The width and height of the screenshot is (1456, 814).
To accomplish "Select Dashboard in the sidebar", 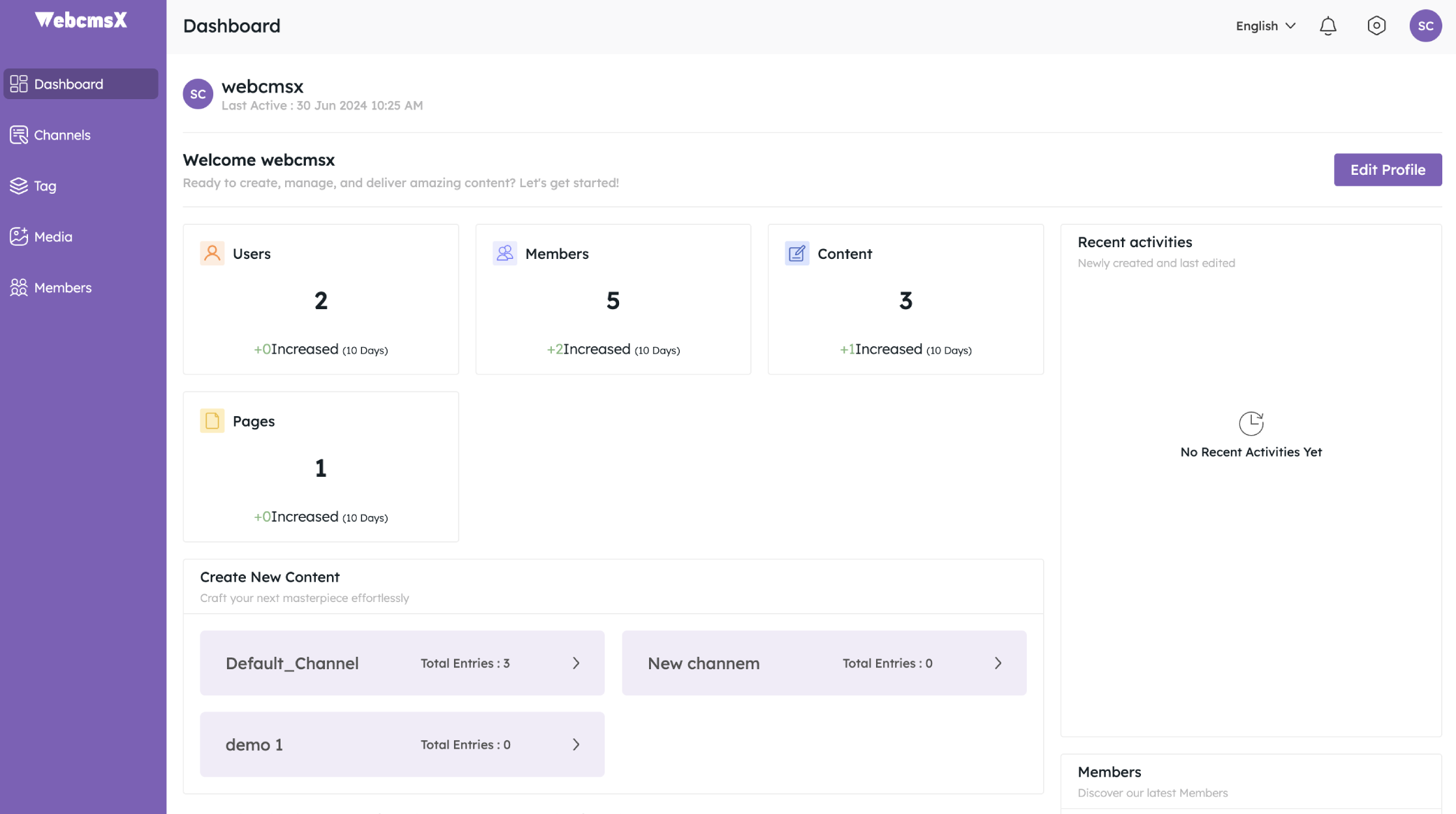I will (x=68, y=84).
